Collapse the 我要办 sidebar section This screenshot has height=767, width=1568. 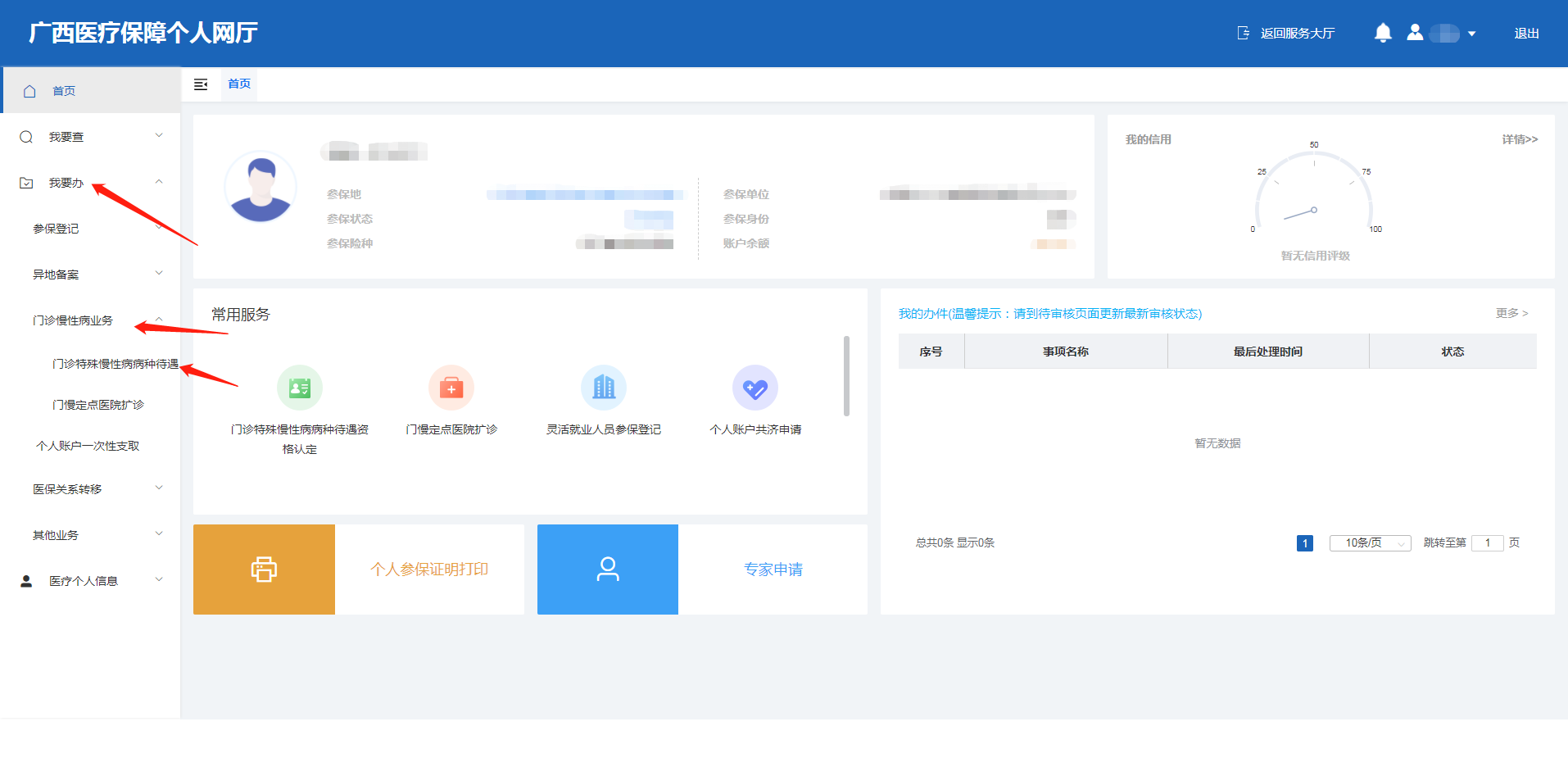tap(90, 183)
